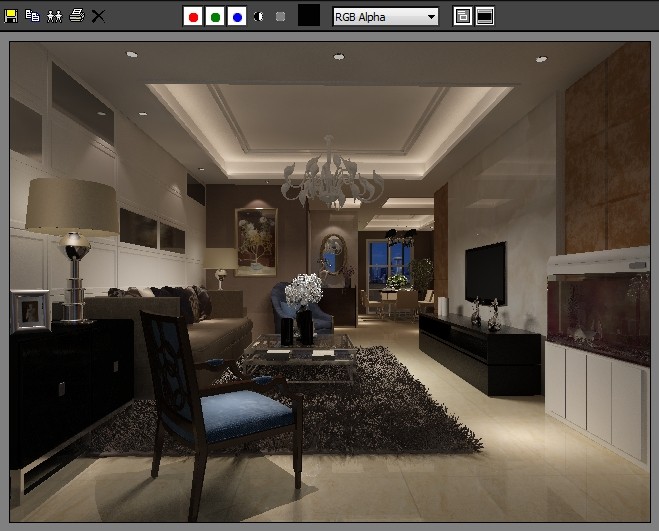
Task: Clear the render with the X icon
Action: (x=98, y=16)
